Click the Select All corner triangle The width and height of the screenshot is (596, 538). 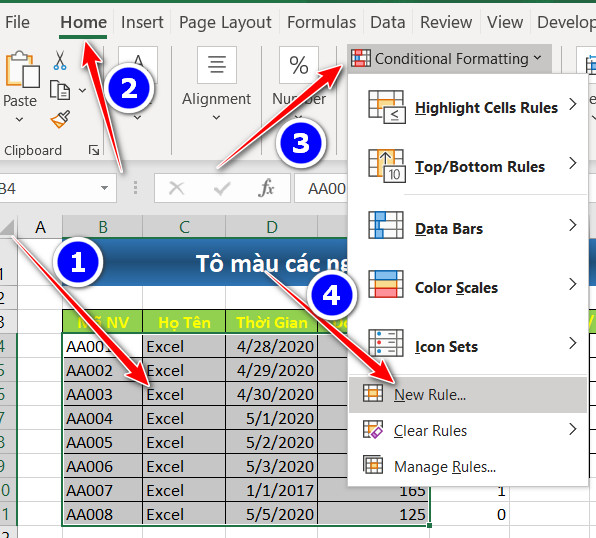[8, 227]
